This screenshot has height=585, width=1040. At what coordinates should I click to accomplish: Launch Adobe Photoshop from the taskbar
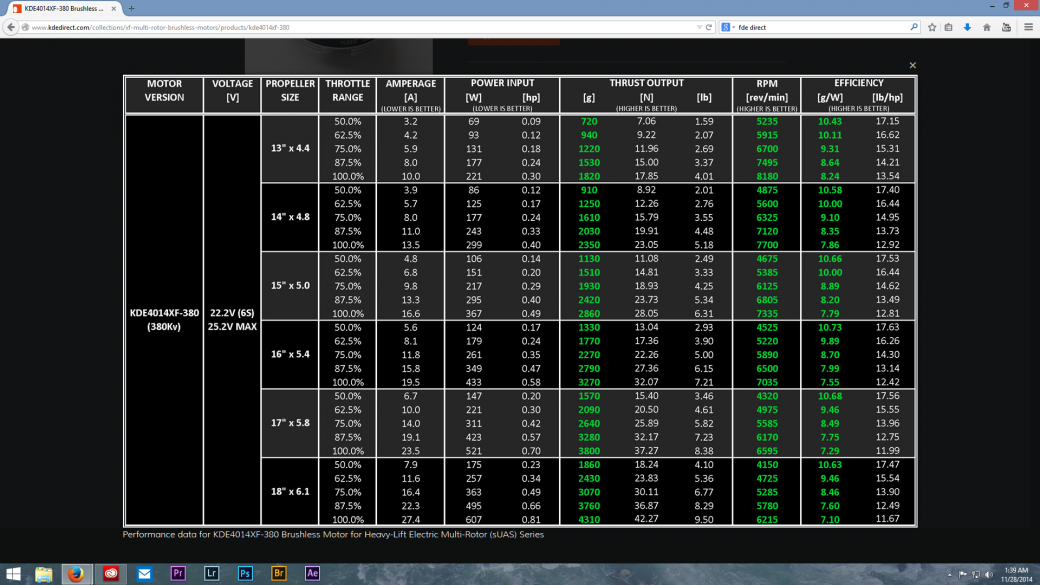245,574
